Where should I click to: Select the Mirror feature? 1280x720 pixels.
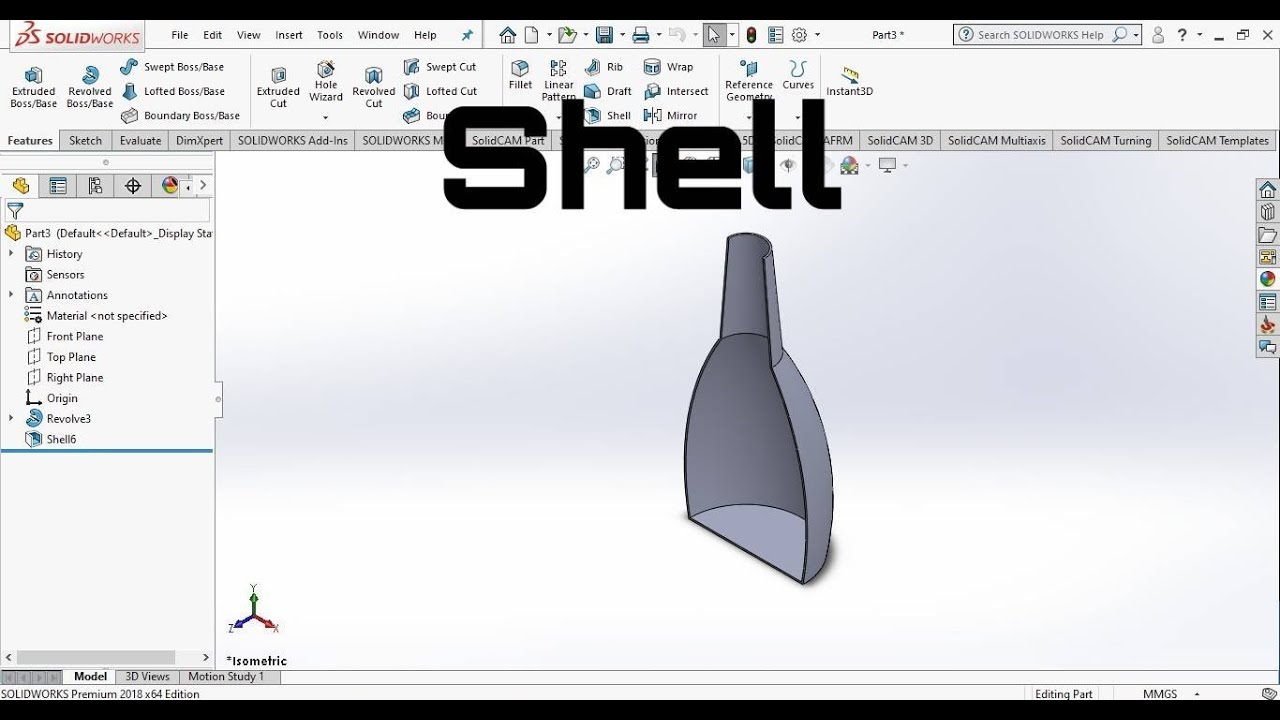(x=671, y=115)
